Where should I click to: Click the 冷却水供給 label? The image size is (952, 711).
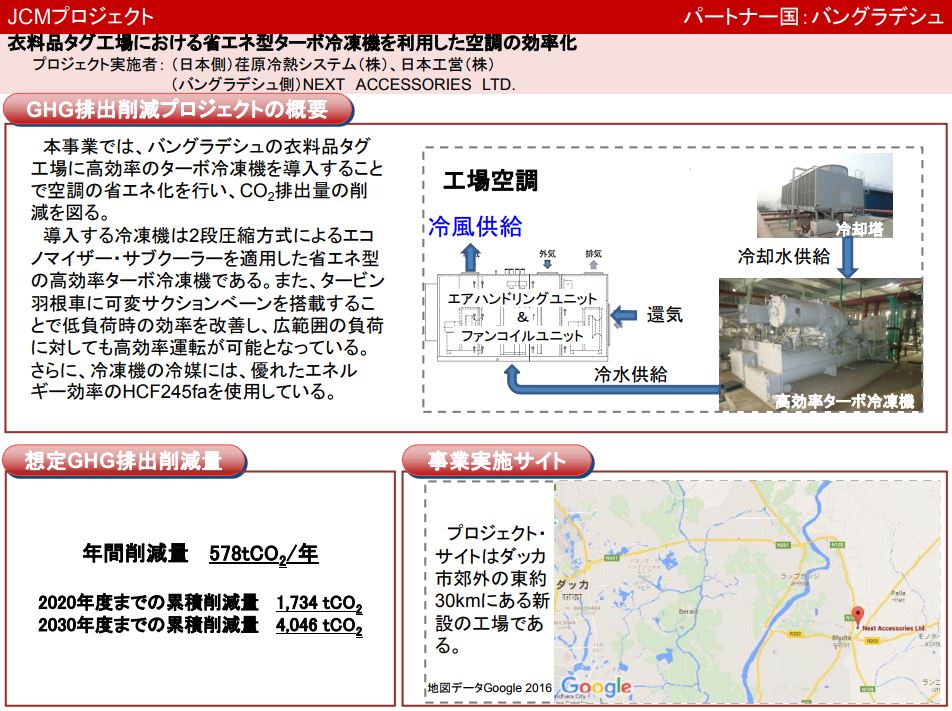pyautogui.click(x=784, y=256)
